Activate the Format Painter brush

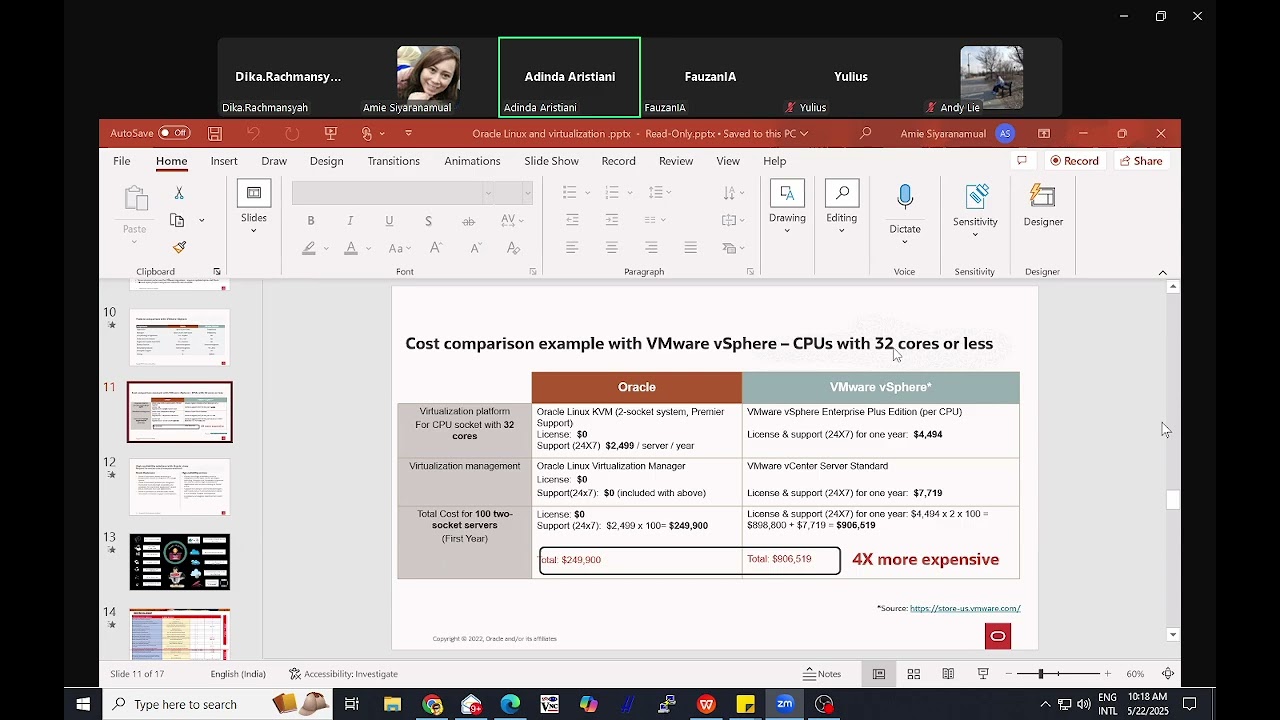tap(179, 247)
